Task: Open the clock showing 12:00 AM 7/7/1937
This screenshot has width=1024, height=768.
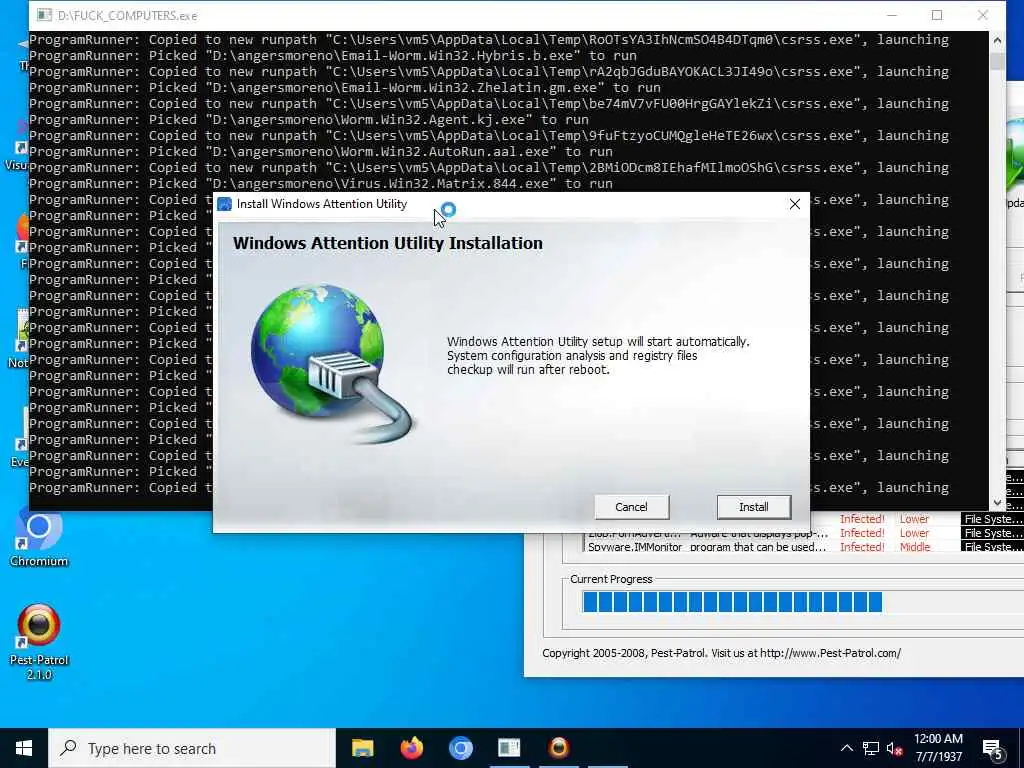Action: (938, 748)
